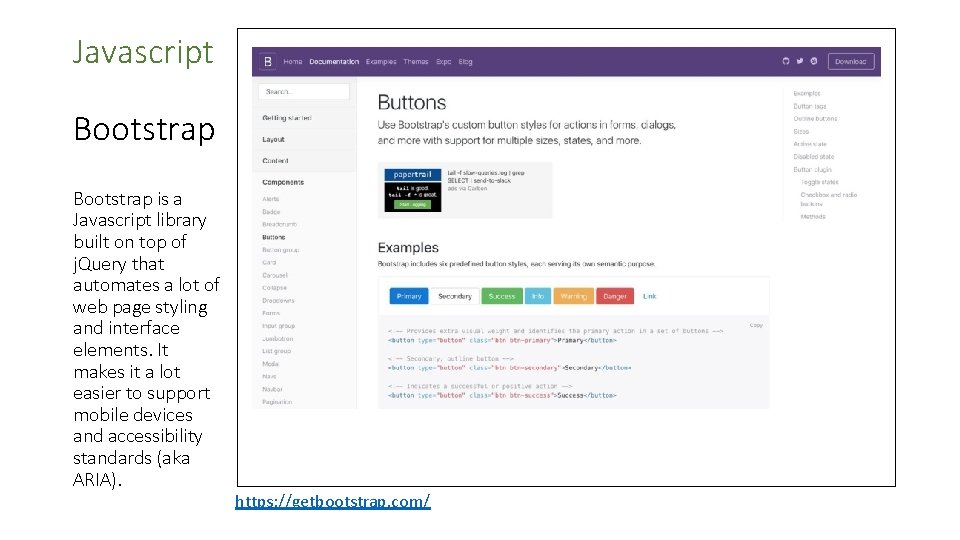Click the papertrail ad thumbnail
Viewport: 960px width, 540px height.
(413, 190)
